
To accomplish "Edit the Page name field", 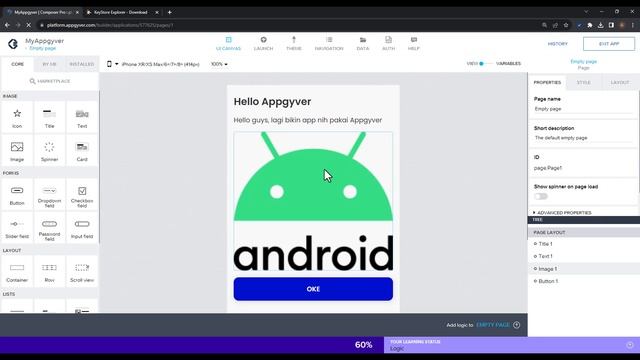I will click(583, 109).
